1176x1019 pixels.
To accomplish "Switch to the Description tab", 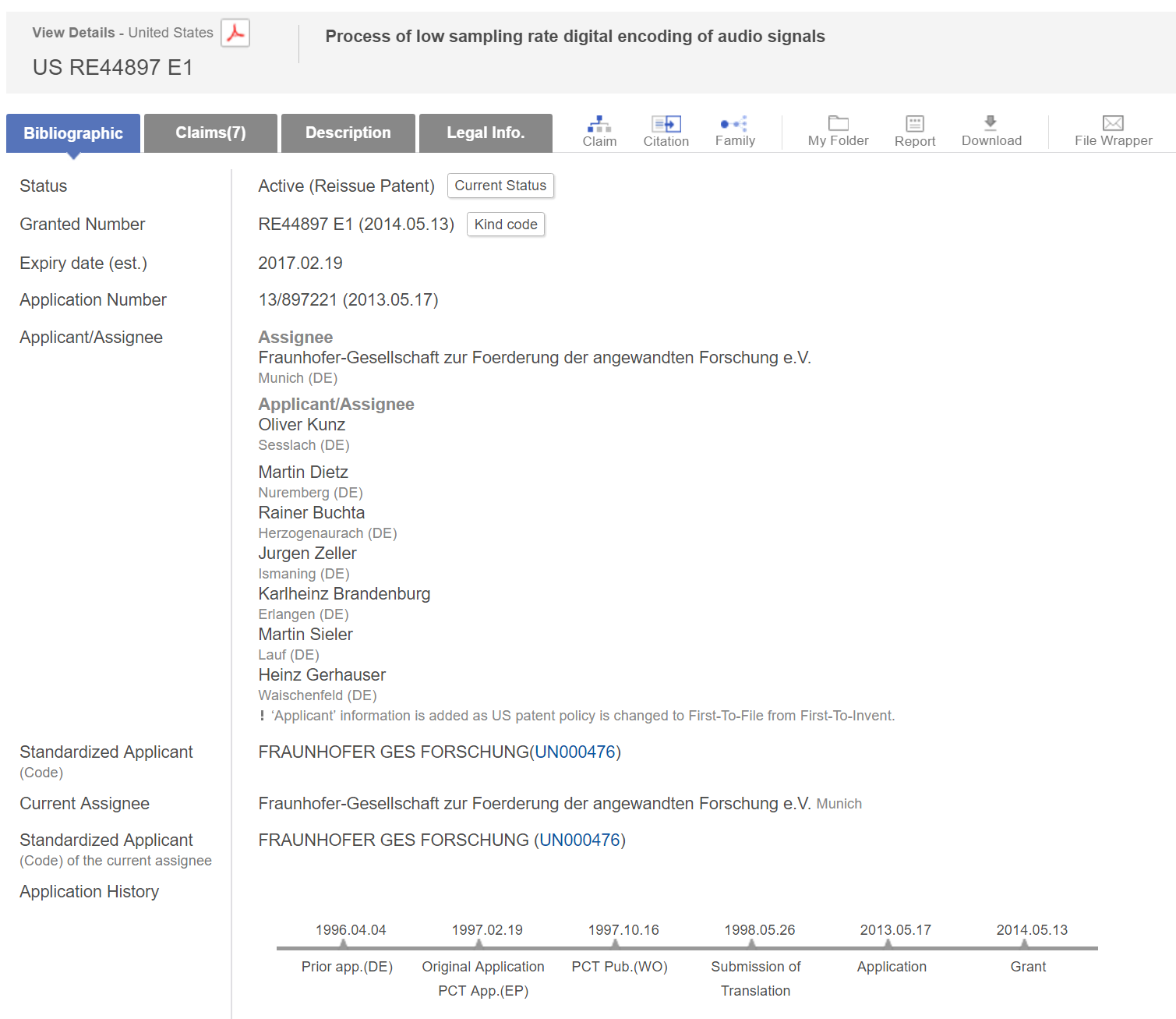I will (348, 133).
